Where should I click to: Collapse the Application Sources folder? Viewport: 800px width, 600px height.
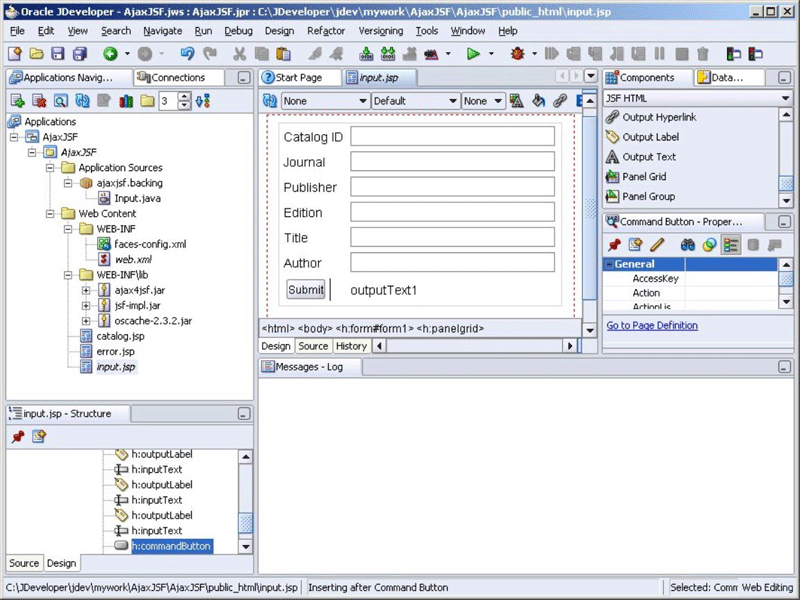50,167
